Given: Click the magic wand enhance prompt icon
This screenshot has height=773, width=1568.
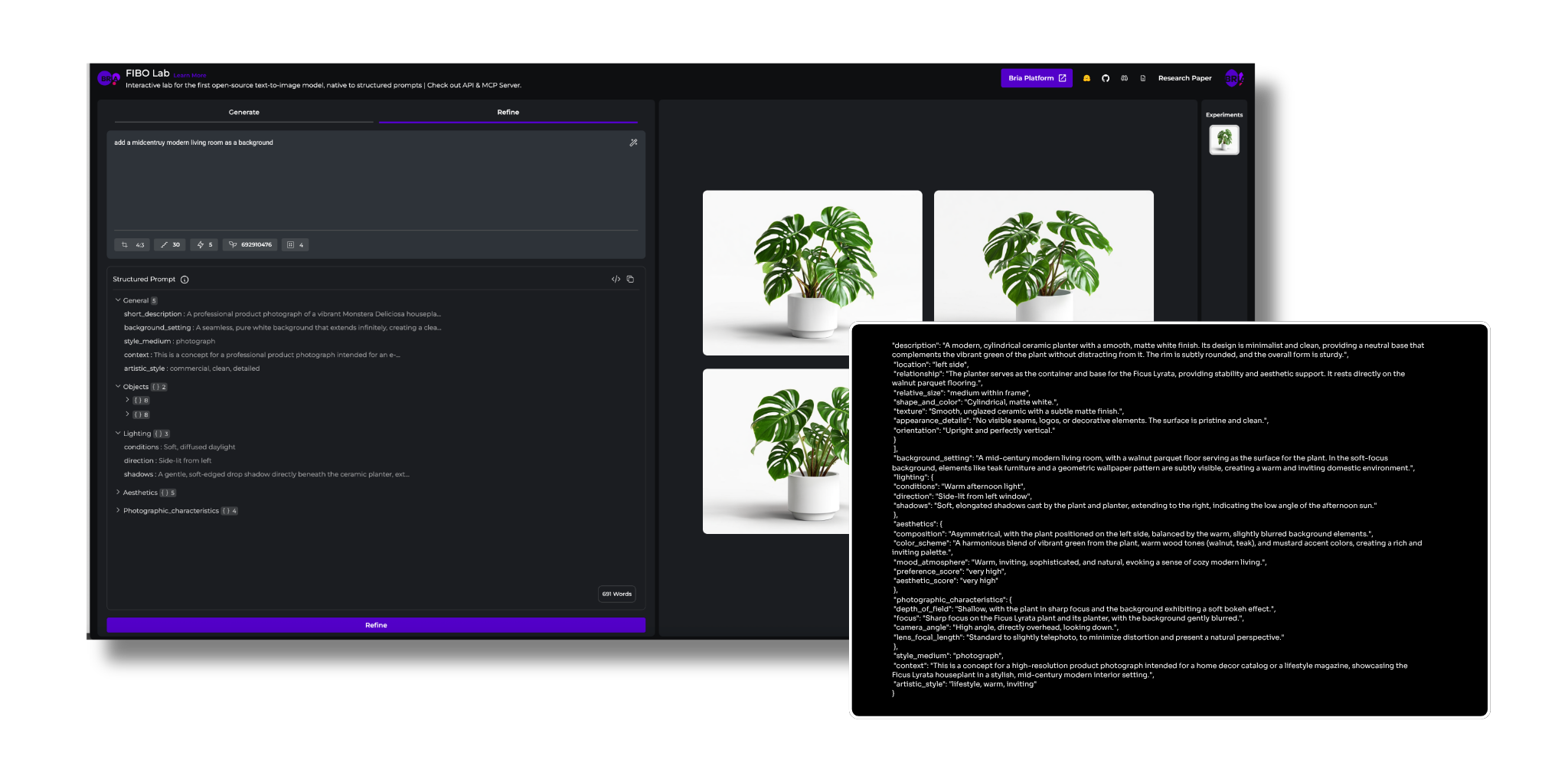Looking at the screenshot, I should (633, 142).
